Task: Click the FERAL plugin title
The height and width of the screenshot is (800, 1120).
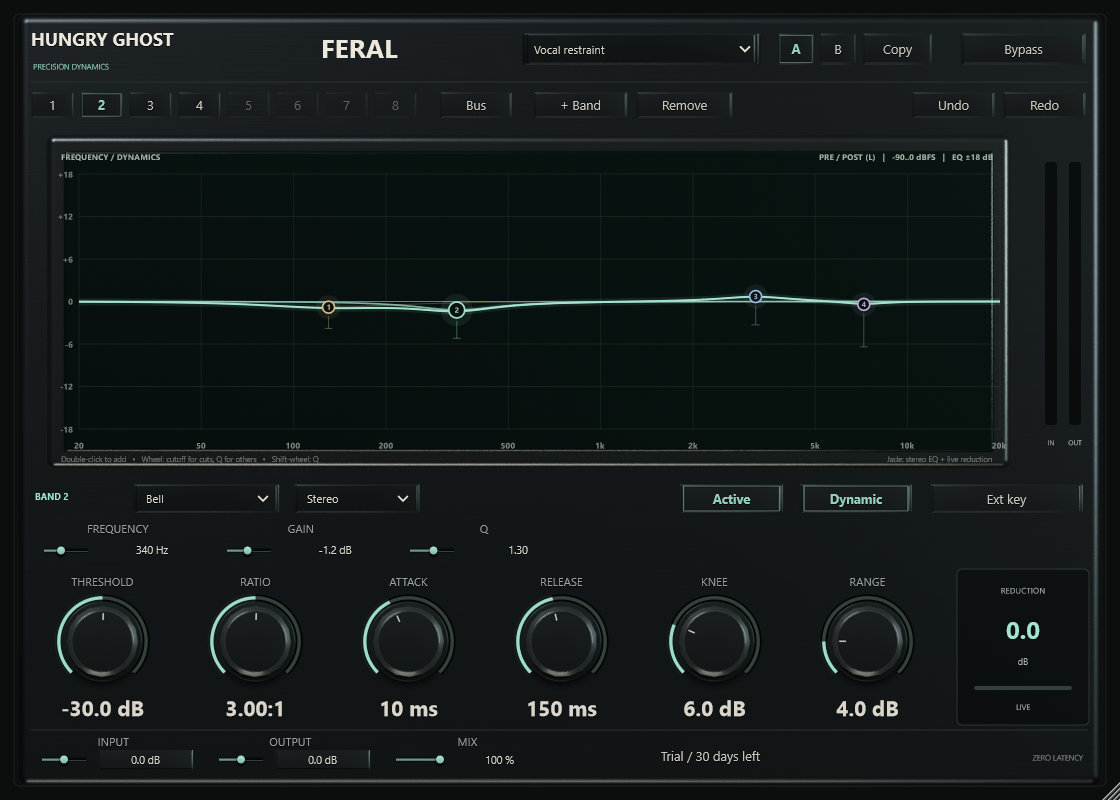Action: (359, 49)
